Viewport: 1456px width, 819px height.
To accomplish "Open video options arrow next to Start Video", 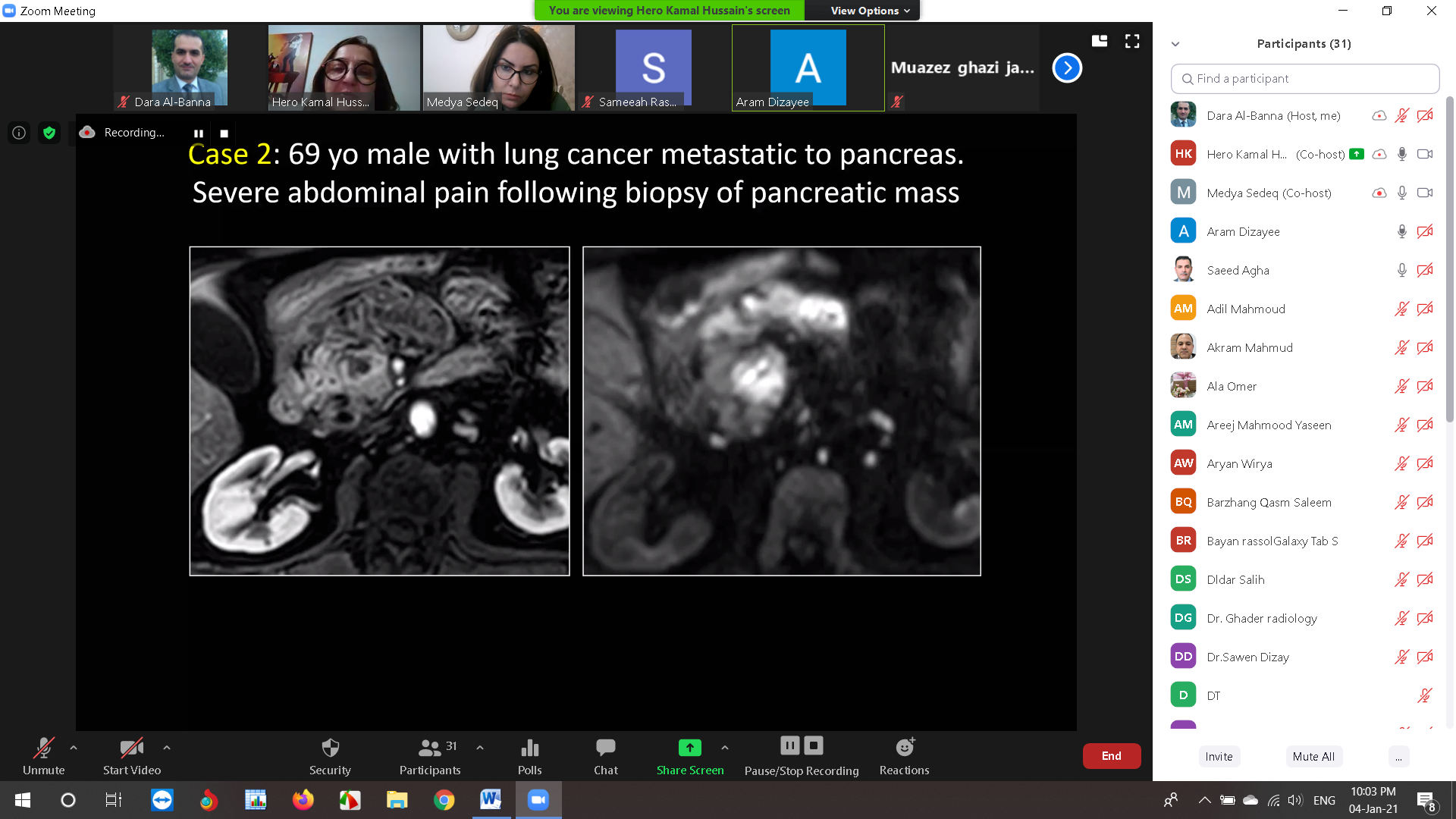I will (167, 748).
